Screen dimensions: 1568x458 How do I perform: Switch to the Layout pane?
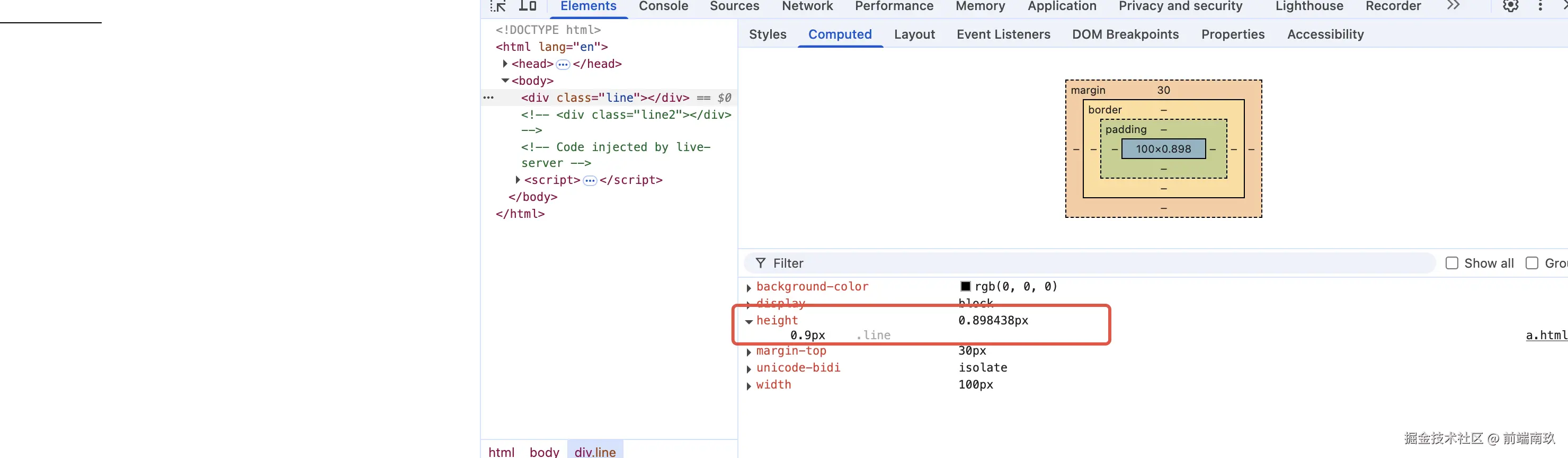click(x=914, y=34)
